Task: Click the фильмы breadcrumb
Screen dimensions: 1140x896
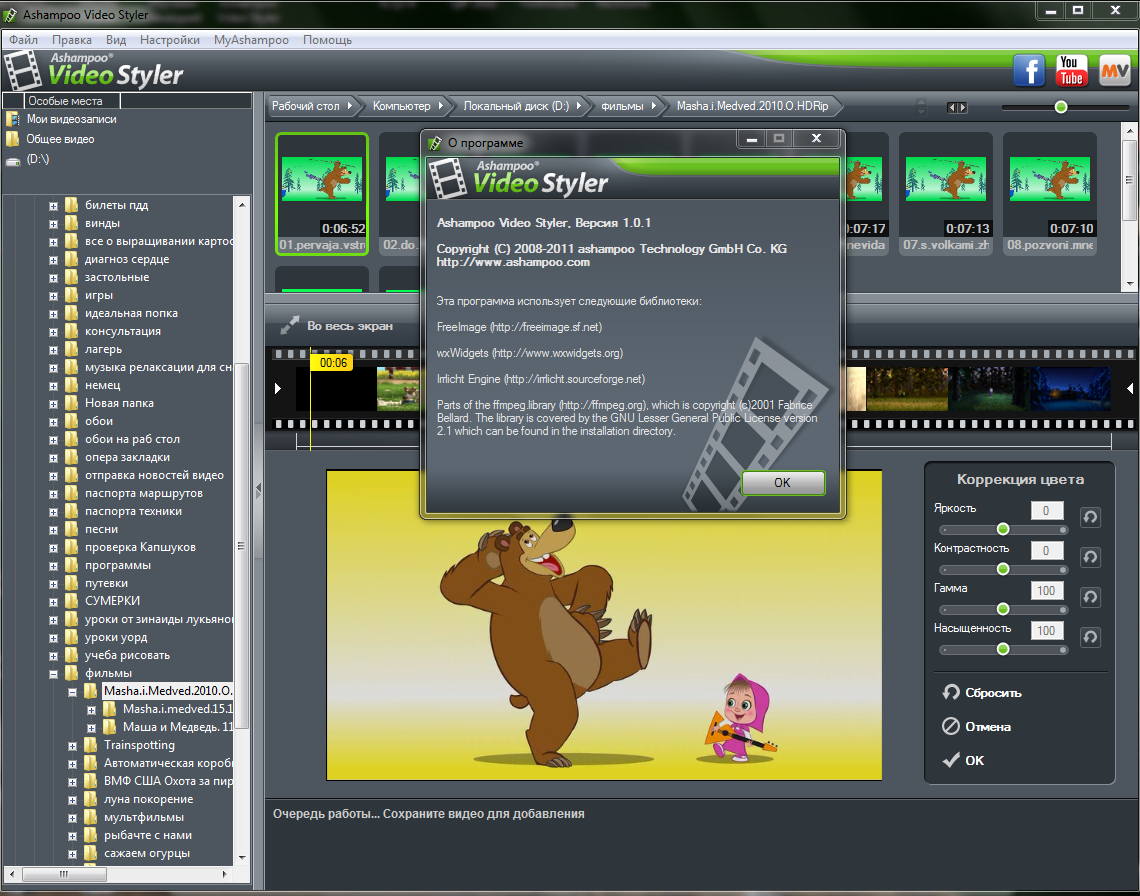Action: (627, 106)
